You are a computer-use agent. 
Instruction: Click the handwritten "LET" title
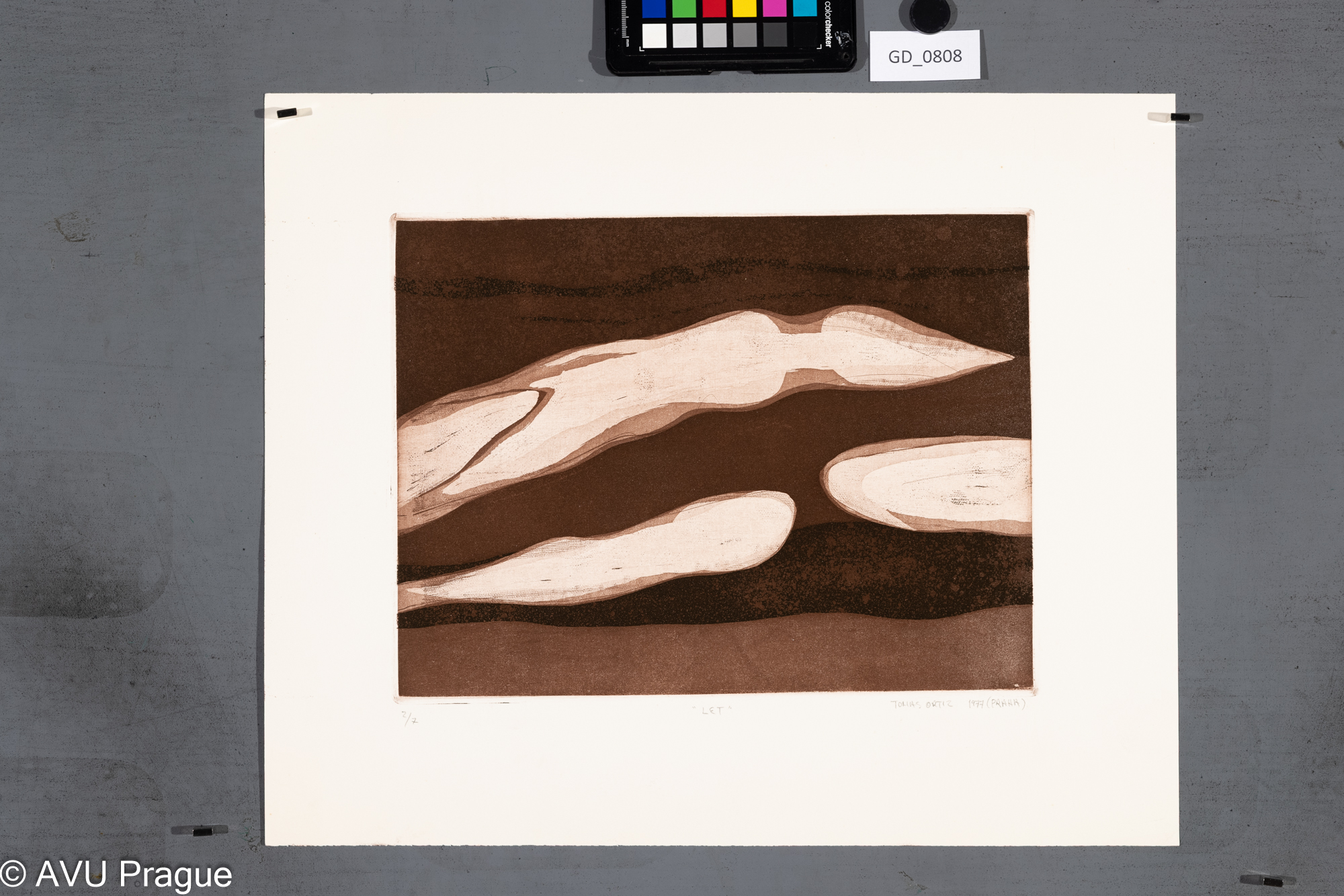coord(712,710)
